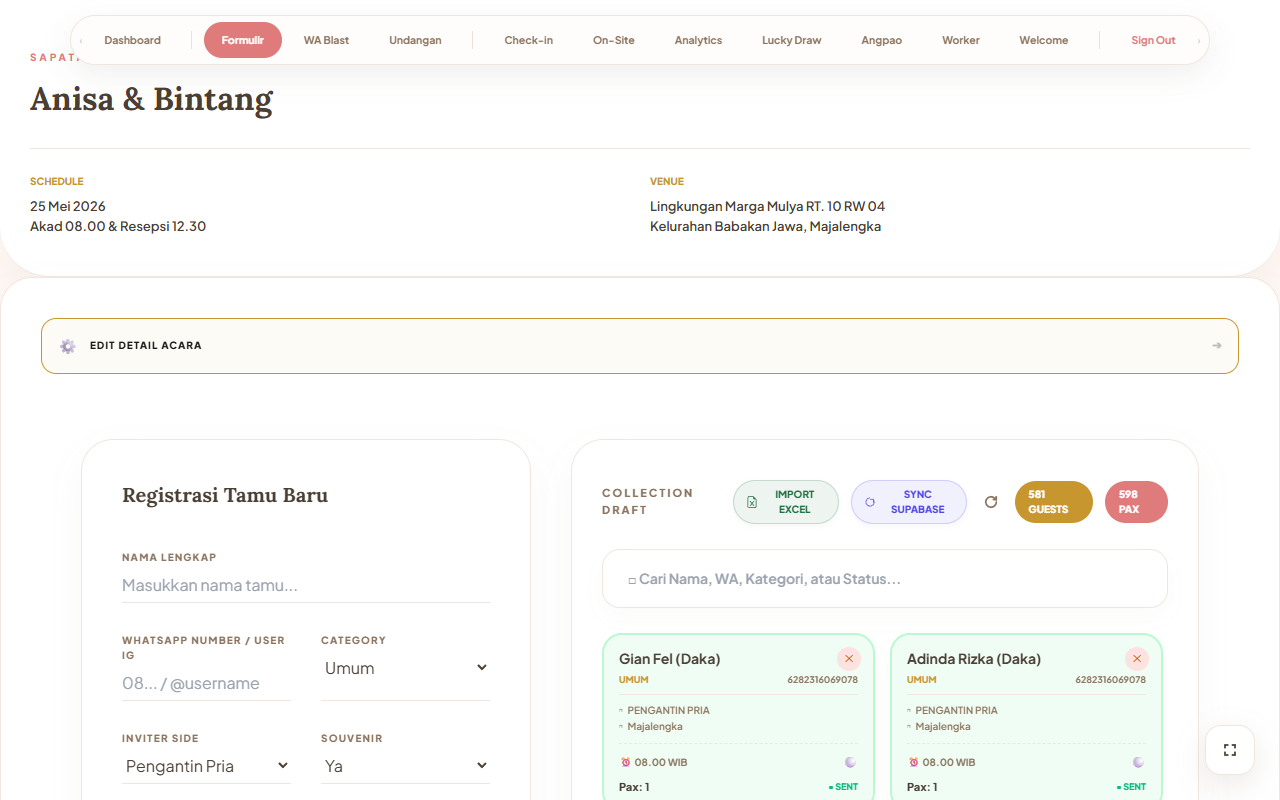Click the purple orb icon on Gian Fel card
1280x800 pixels.
click(851, 762)
